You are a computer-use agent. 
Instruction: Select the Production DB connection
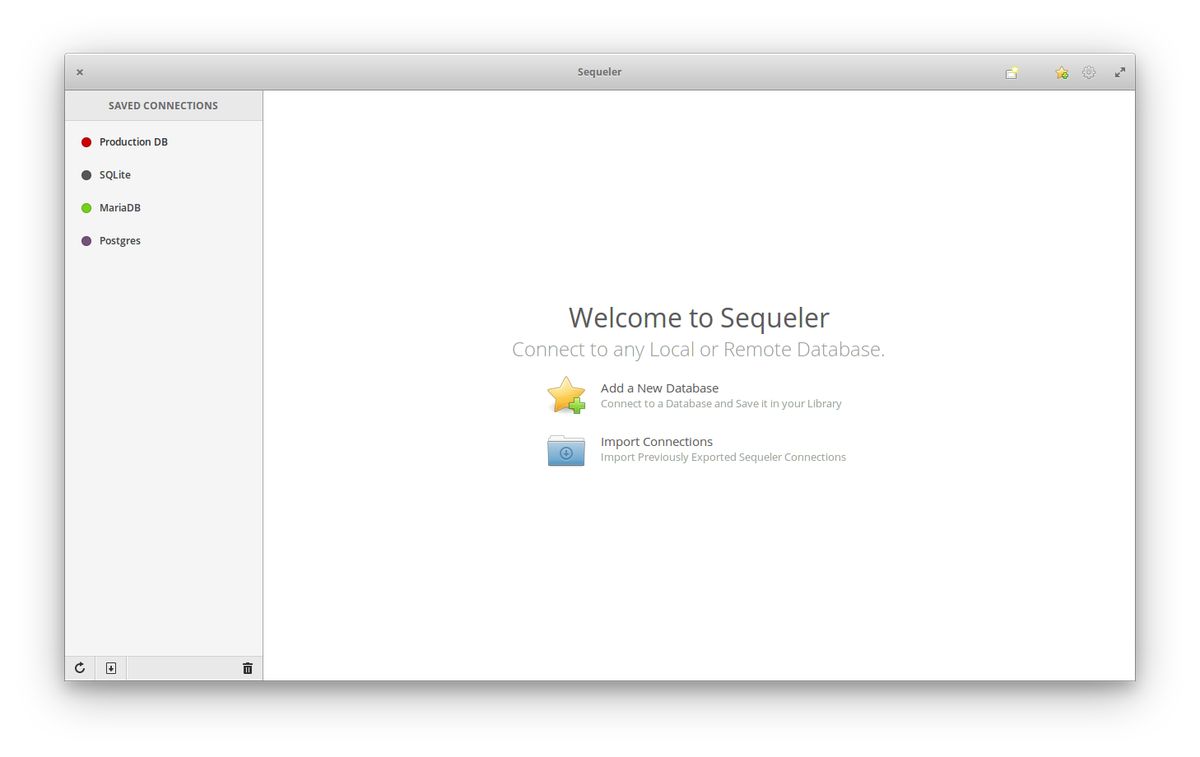click(133, 141)
